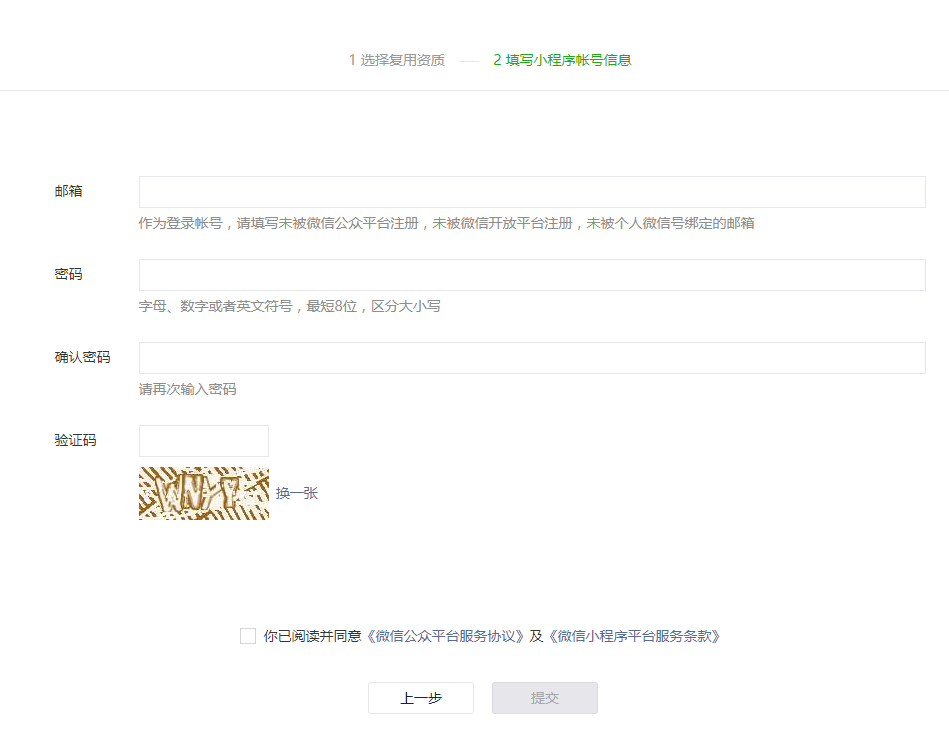The width and height of the screenshot is (949, 735).
Task: Click the email requirements hint text
Action: pos(447,224)
